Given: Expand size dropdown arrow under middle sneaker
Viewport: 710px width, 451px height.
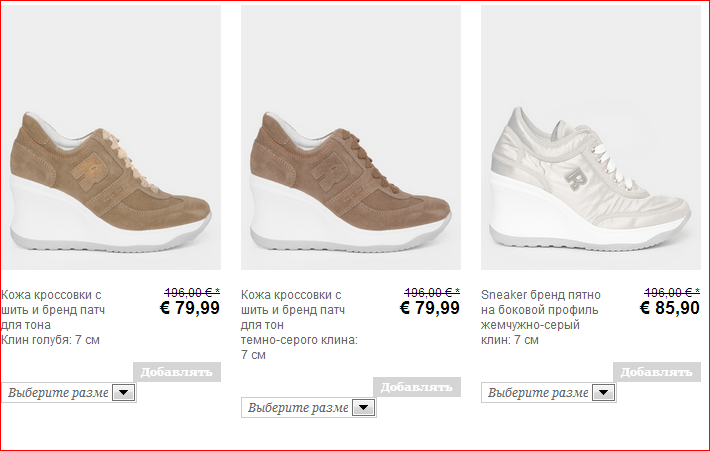Looking at the screenshot, I should click(364, 408).
